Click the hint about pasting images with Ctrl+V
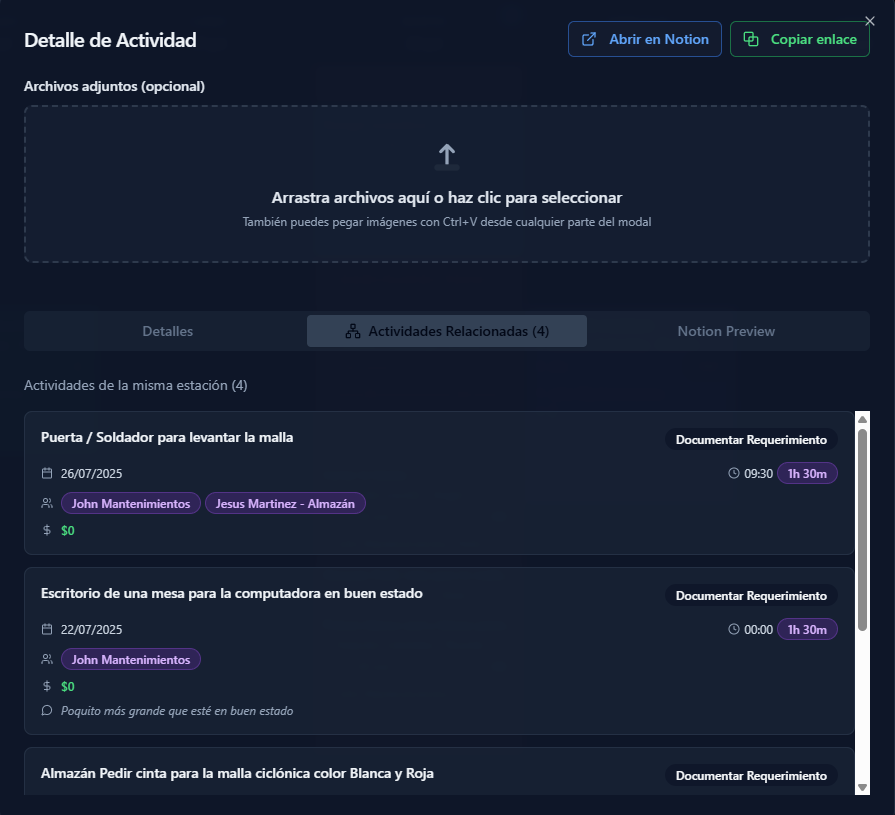This screenshot has height=815, width=895. (447, 222)
